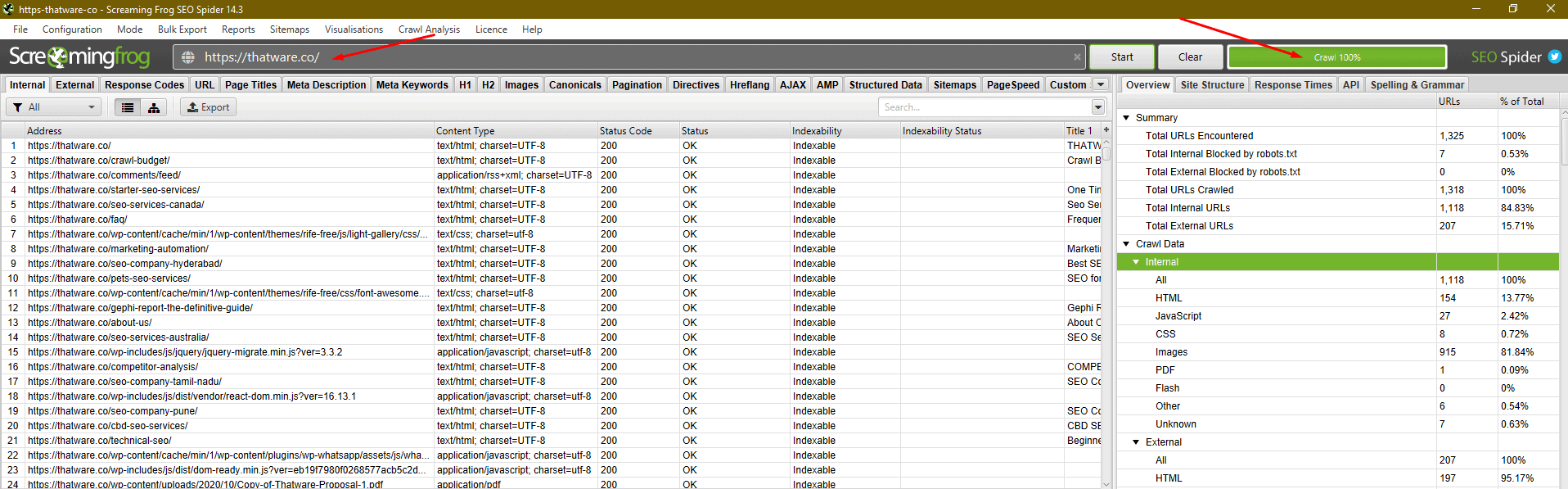The height and width of the screenshot is (489, 1568).
Task: Open the All filter dropdown
Action: pyautogui.click(x=54, y=107)
